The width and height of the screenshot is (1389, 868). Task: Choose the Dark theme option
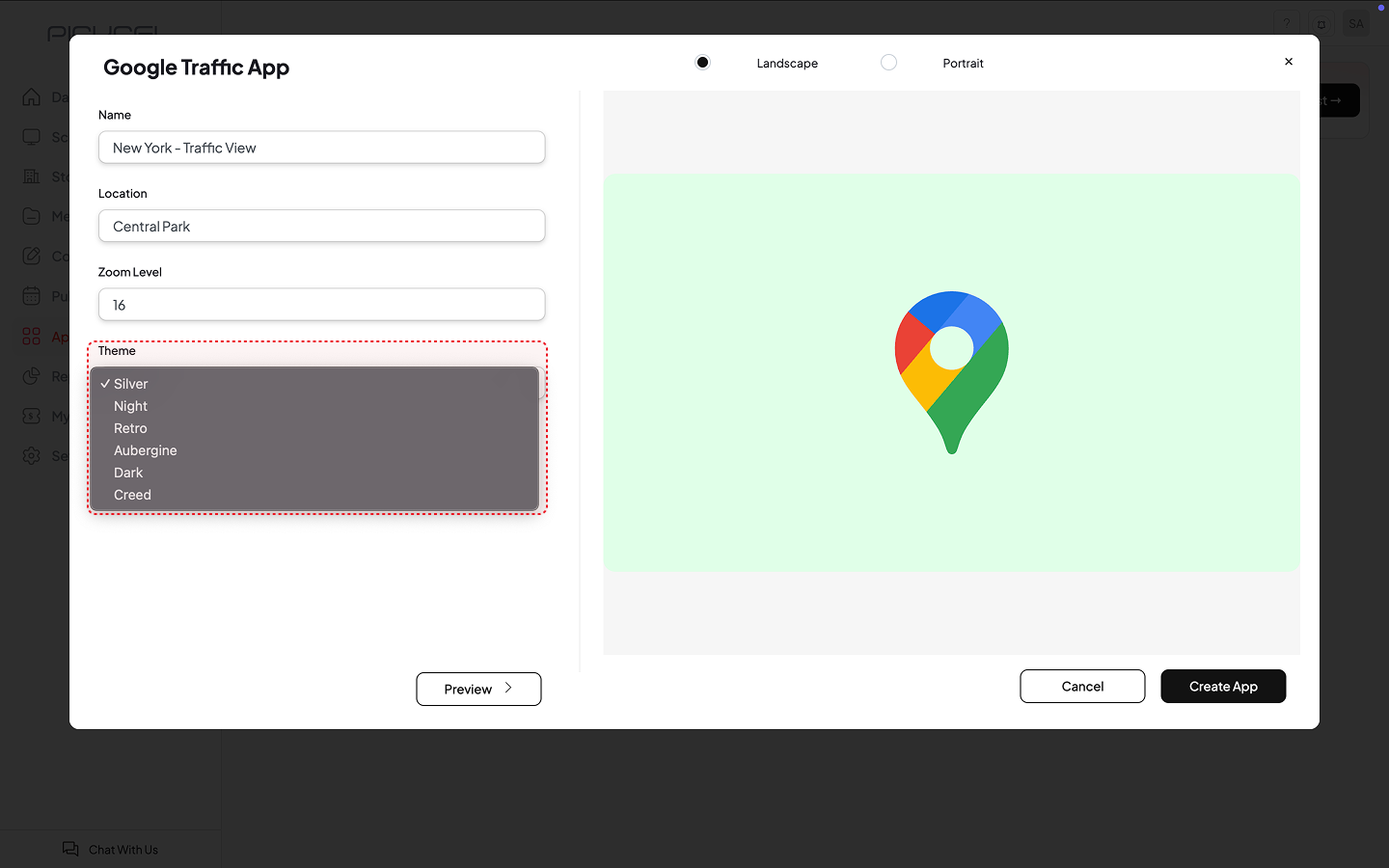click(128, 473)
